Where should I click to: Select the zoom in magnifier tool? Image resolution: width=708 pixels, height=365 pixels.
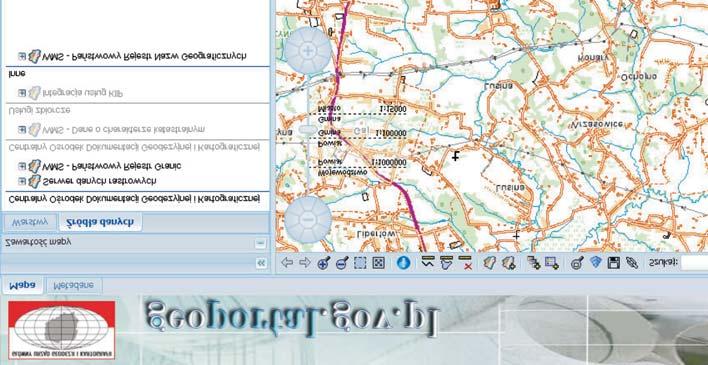[324, 263]
